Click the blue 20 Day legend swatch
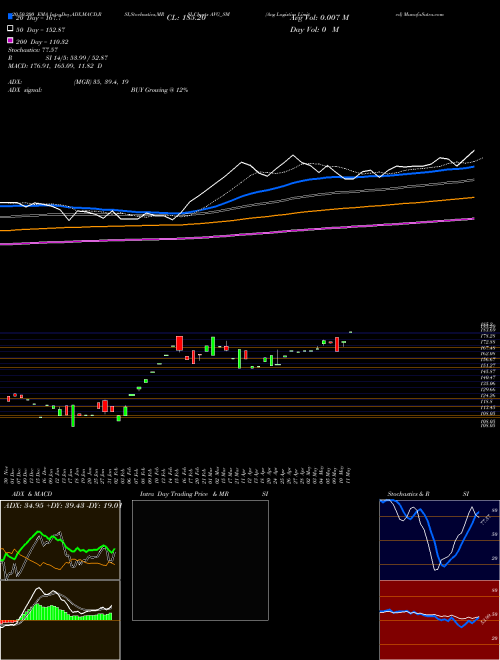This screenshot has height=660, width=500. click(10, 17)
